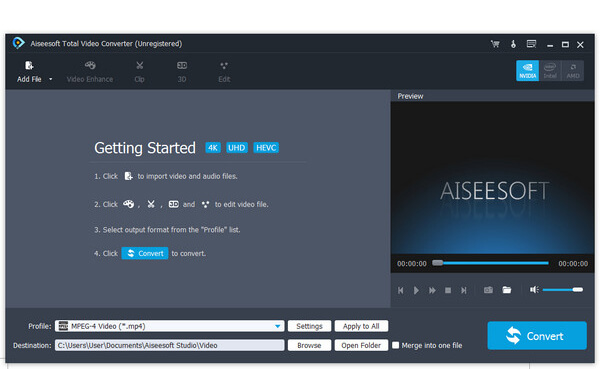The width and height of the screenshot is (600, 369).
Task: Click the Preview panel video area
Action: [x=492, y=178]
